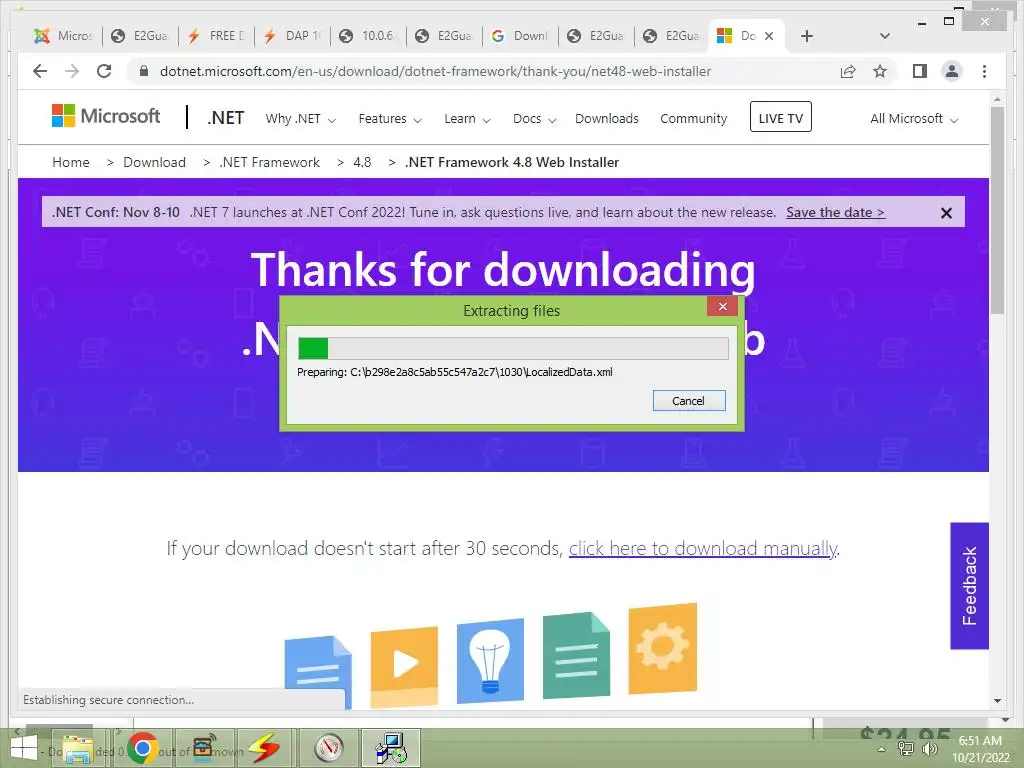Show hidden system tray icons
The image size is (1024, 768).
tap(882, 749)
